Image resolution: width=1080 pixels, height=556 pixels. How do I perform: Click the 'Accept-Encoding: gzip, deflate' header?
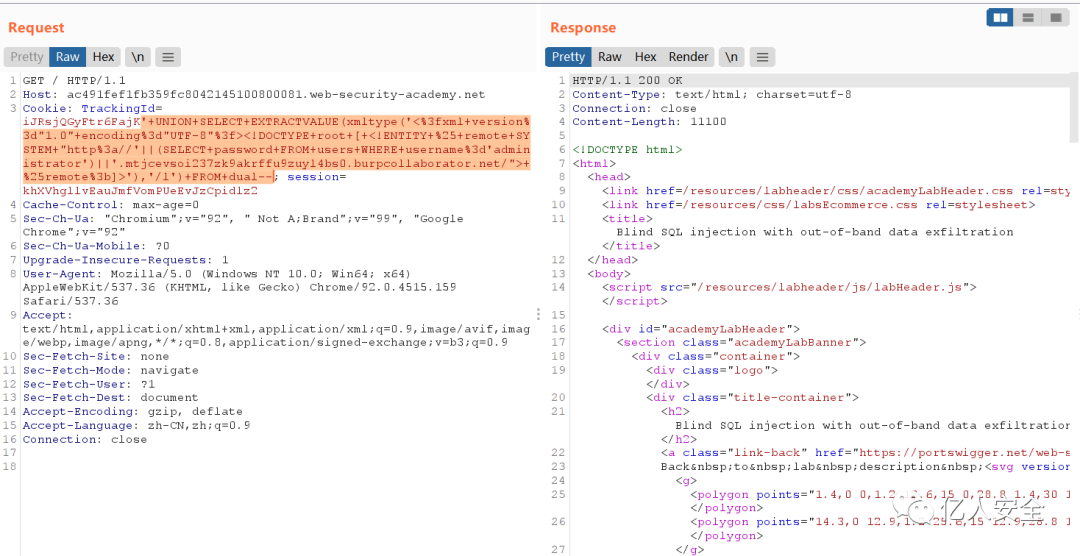coord(132,411)
